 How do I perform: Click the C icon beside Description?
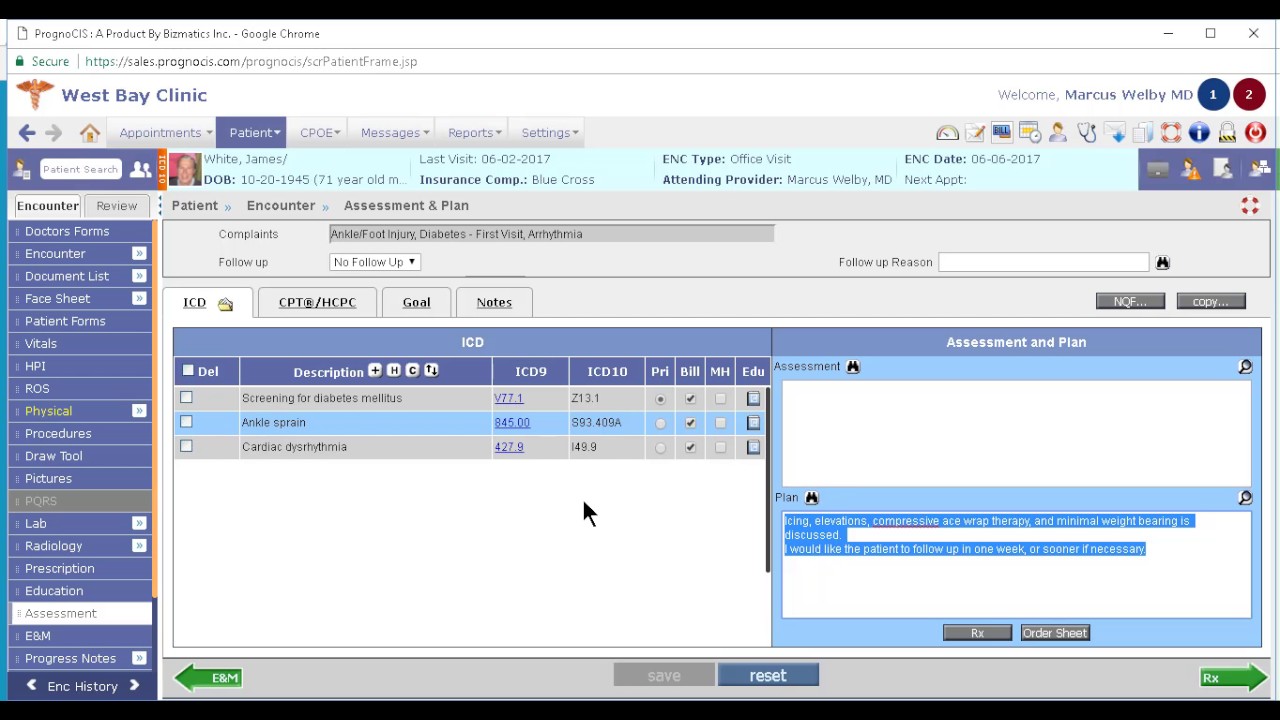tap(412, 371)
